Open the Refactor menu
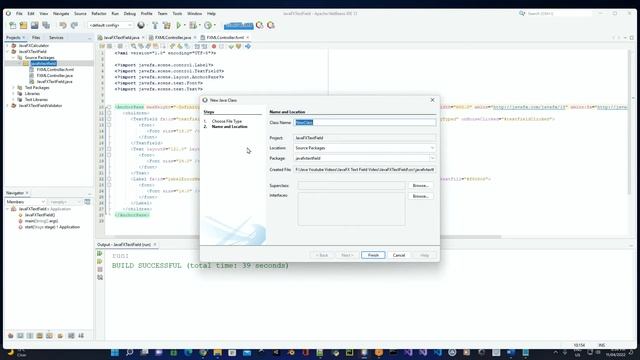Screen dimensions: 640x360 tap(99, 13)
